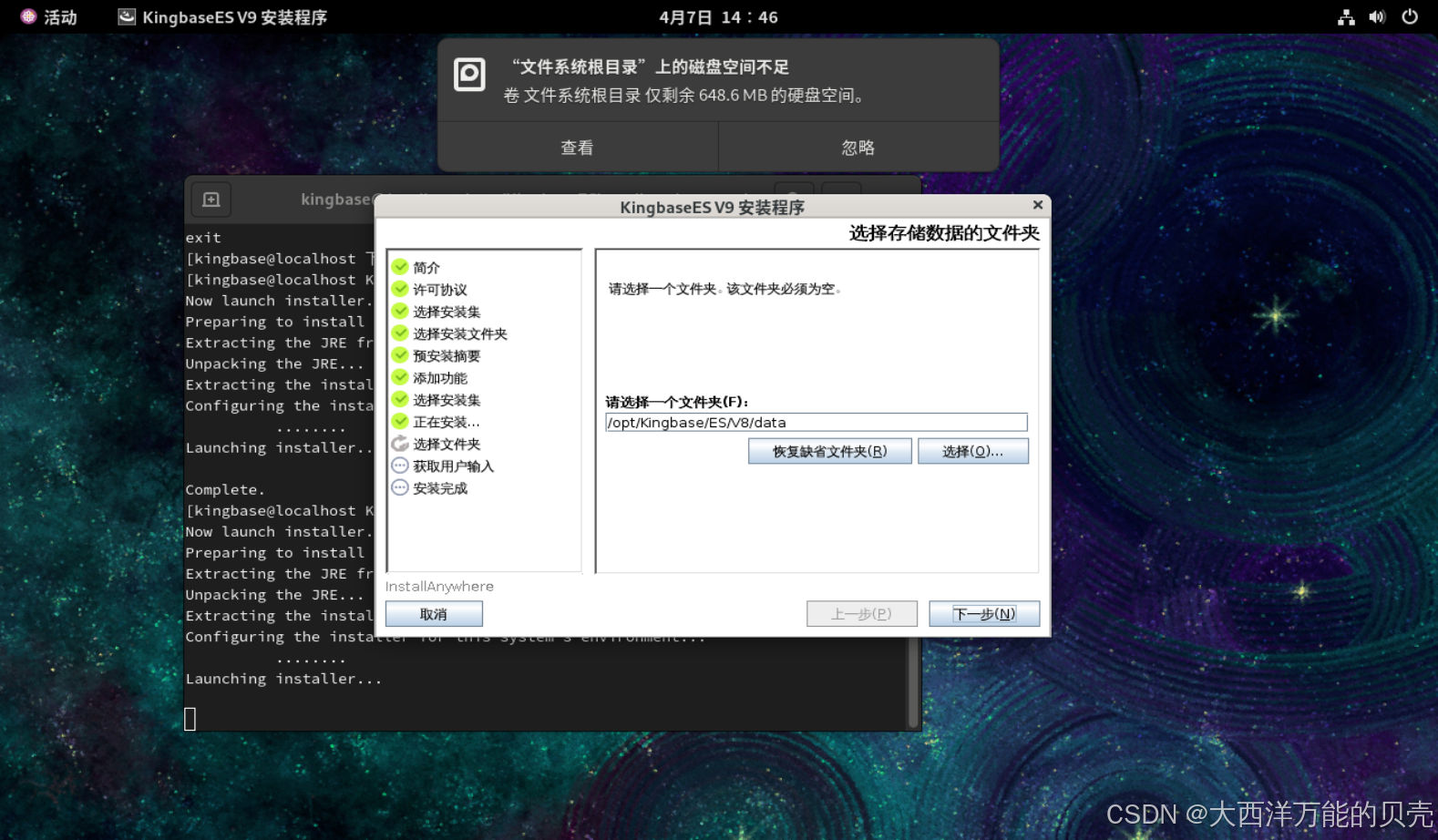Click the 选择文件夹 current step icon

pyautogui.click(x=400, y=444)
